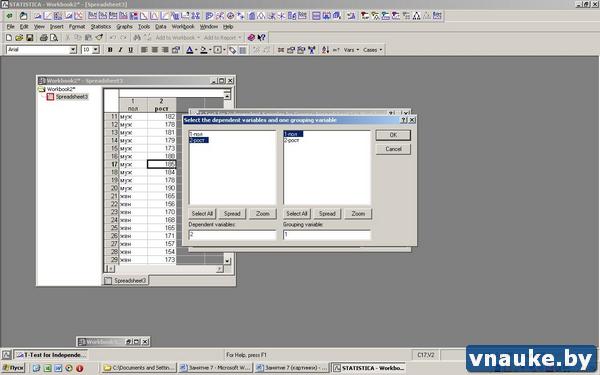This screenshot has width=600, height=375.
Task: Open the Add to Workbook dropdown
Action: tap(178, 38)
